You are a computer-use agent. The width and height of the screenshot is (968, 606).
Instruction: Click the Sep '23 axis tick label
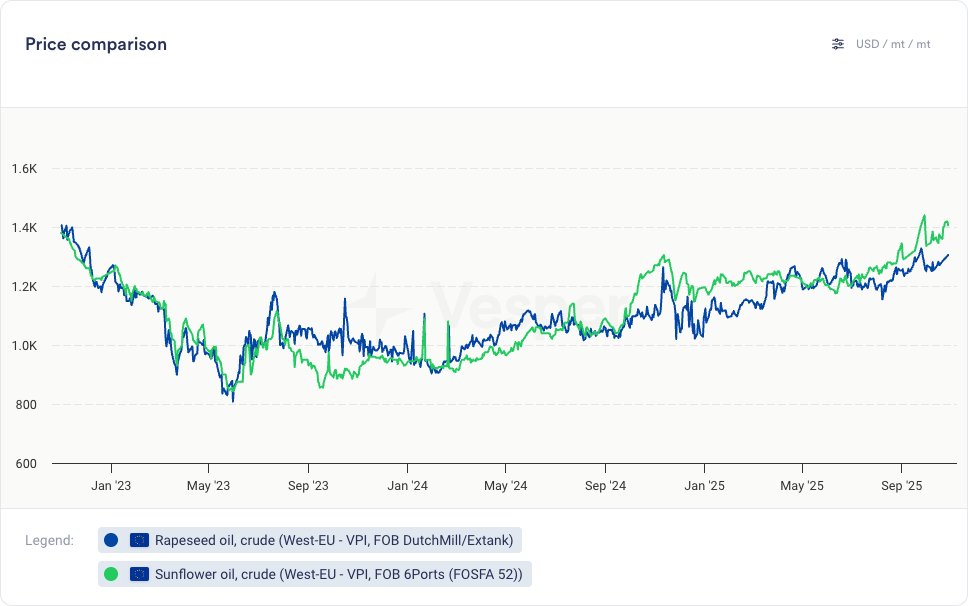(308, 486)
